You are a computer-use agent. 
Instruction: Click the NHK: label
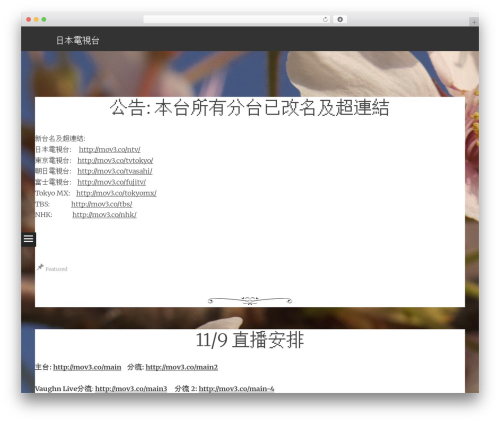coord(44,215)
